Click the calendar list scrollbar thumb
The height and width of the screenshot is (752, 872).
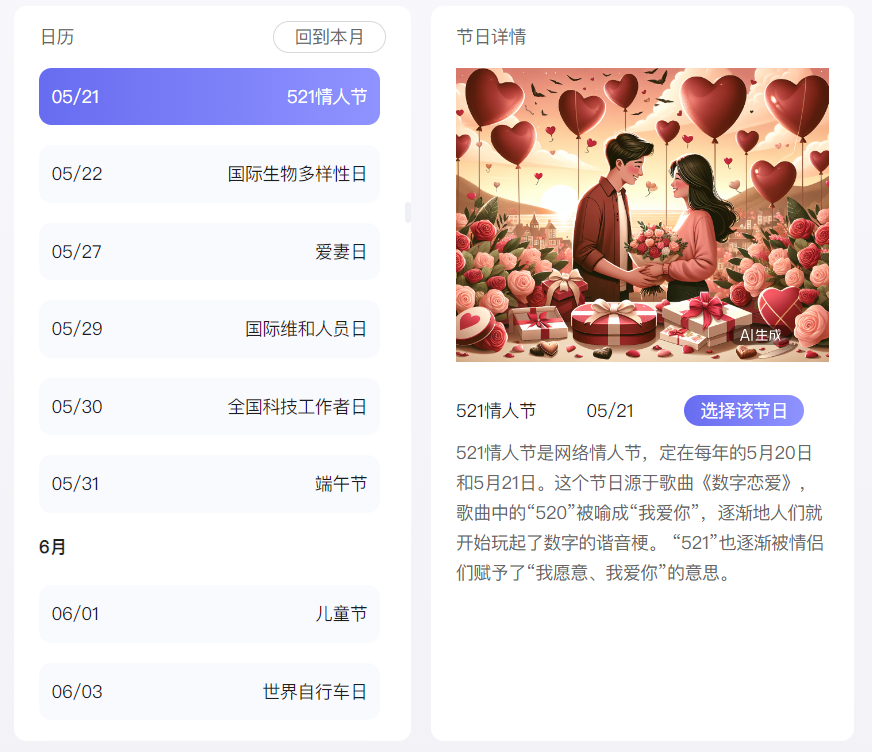pyautogui.click(x=408, y=212)
